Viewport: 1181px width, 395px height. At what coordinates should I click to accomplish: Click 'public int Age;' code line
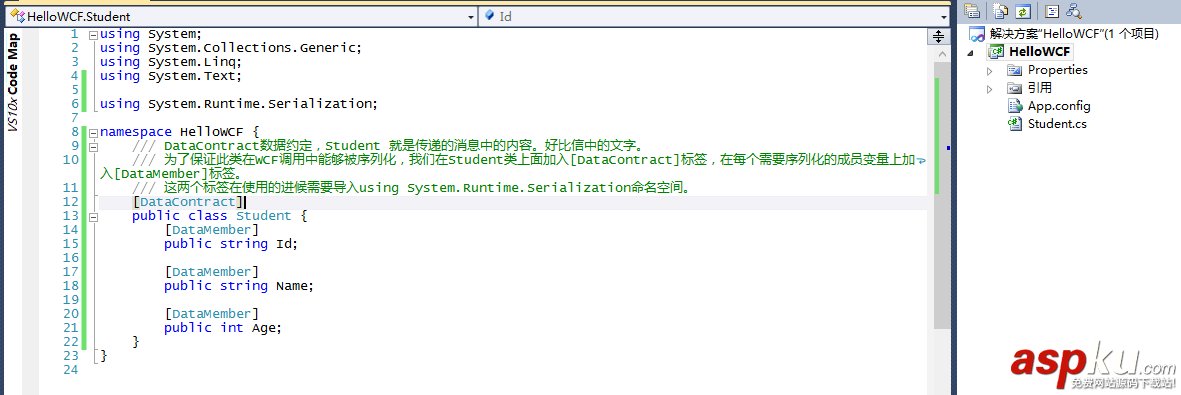[x=222, y=328]
